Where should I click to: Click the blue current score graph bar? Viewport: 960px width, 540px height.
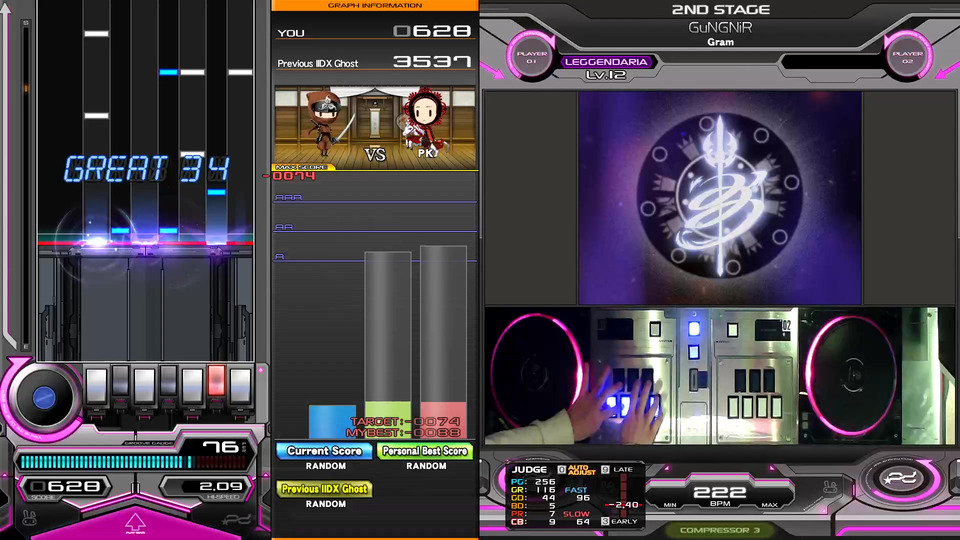pos(332,421)
